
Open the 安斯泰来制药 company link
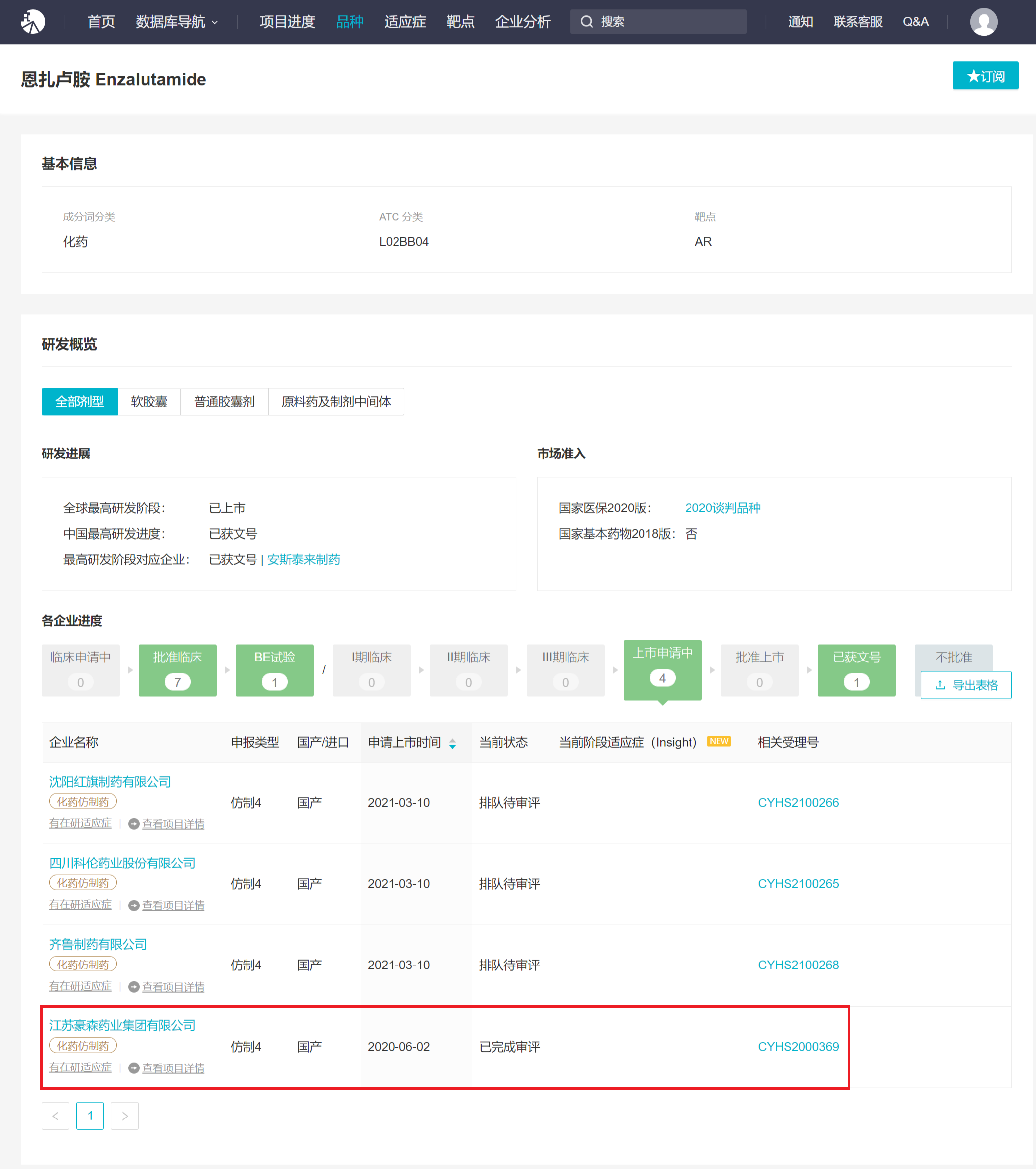click(303, 559)
